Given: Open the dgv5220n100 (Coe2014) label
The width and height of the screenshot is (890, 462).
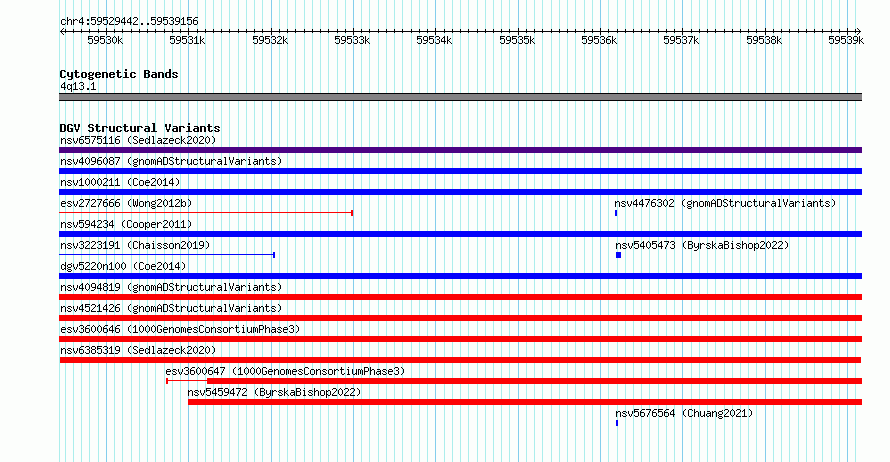Looking at the screenshot, I should coord(123,266).
